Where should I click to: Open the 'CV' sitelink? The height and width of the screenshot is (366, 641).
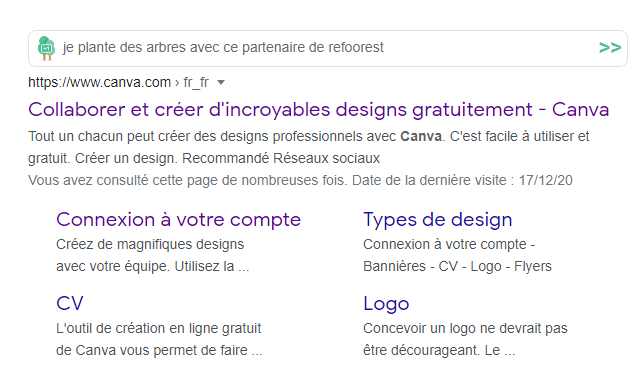[70, 303]
